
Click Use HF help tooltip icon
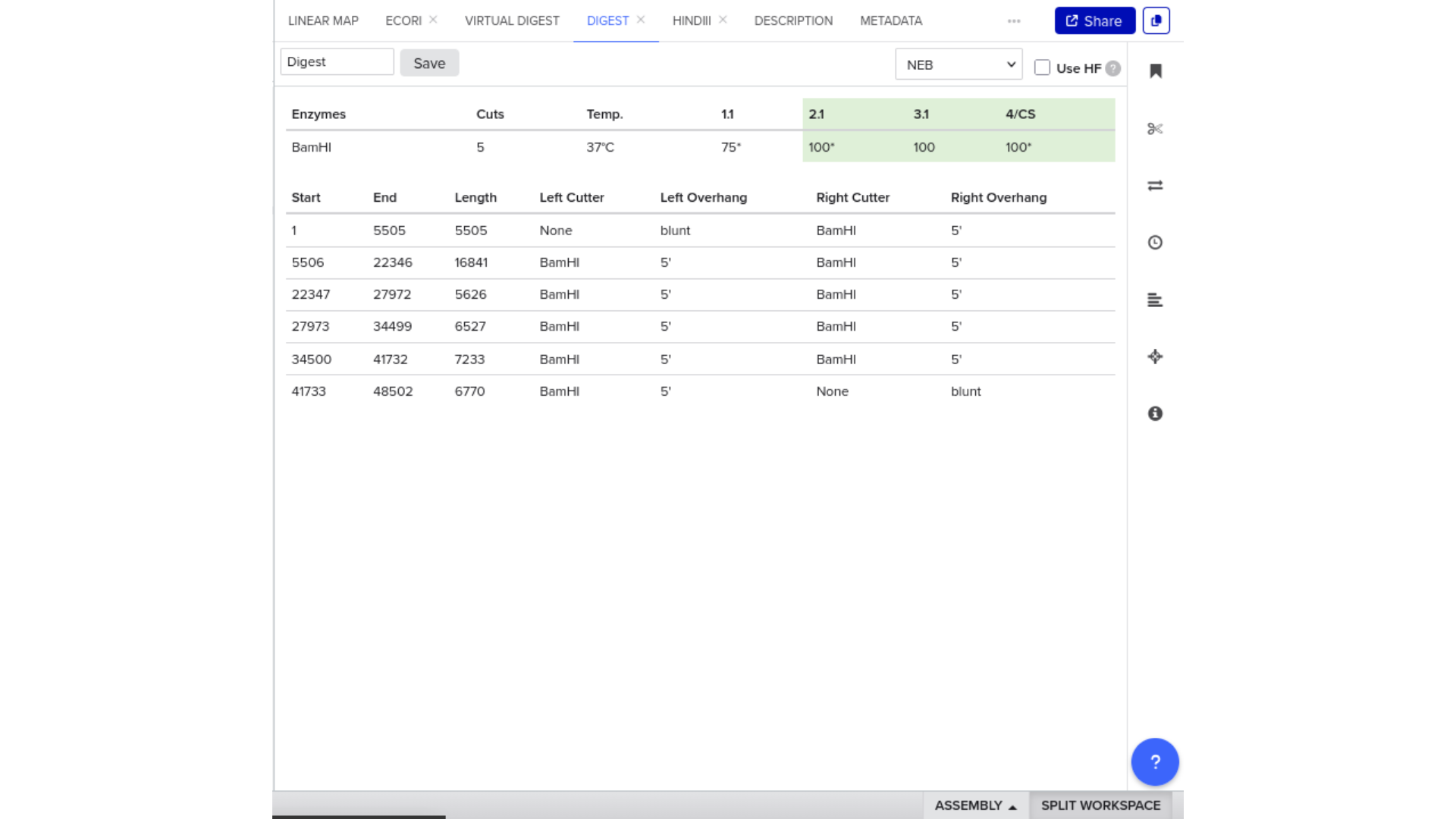[x=1112, y=68]
